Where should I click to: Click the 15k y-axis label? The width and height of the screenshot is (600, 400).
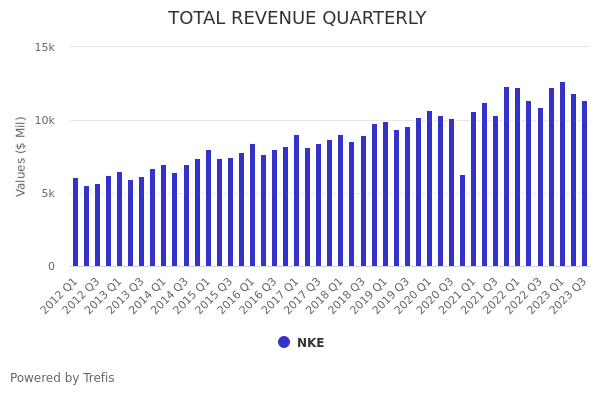[x=44, y=47]
